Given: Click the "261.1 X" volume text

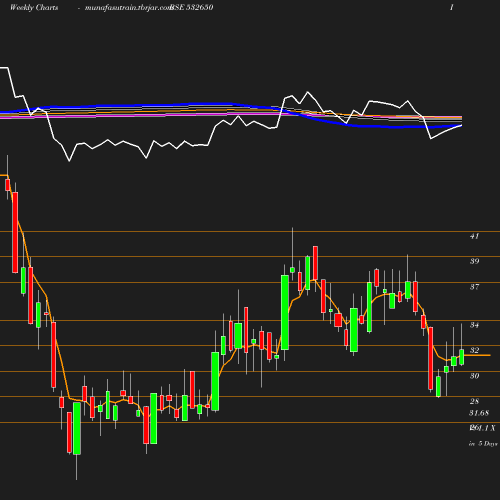Looking at the screenshot, I should [x=482, y=428].
